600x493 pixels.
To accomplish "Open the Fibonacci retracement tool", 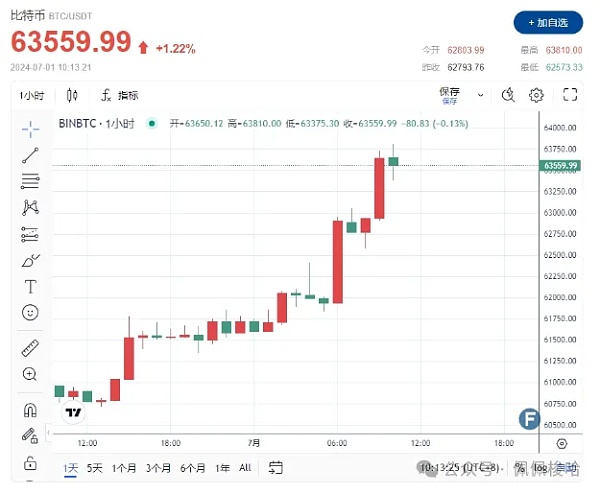I will coord(30,181).
